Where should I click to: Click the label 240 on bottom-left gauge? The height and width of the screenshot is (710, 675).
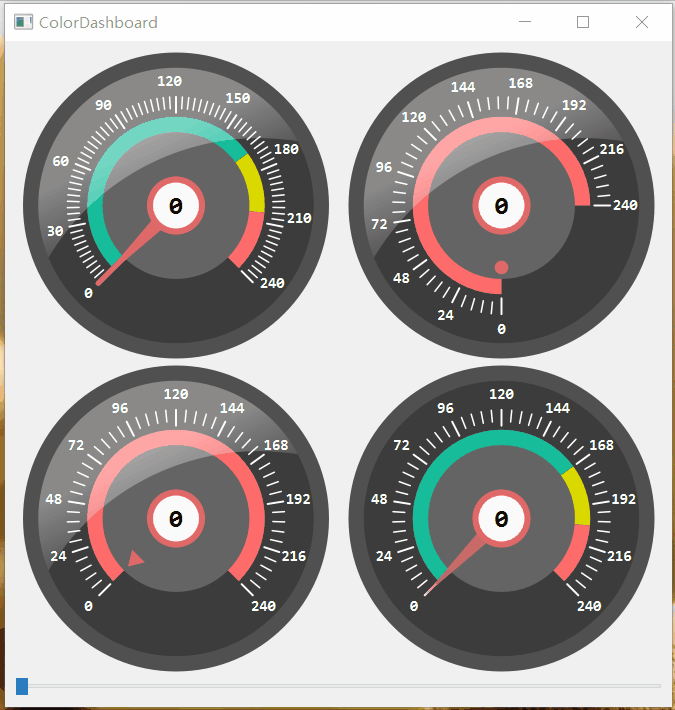tap(263, 606)
